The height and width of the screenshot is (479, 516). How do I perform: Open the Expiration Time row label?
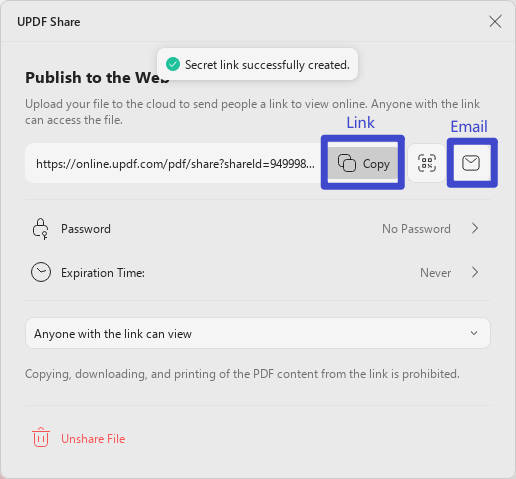tap(103, 273)
